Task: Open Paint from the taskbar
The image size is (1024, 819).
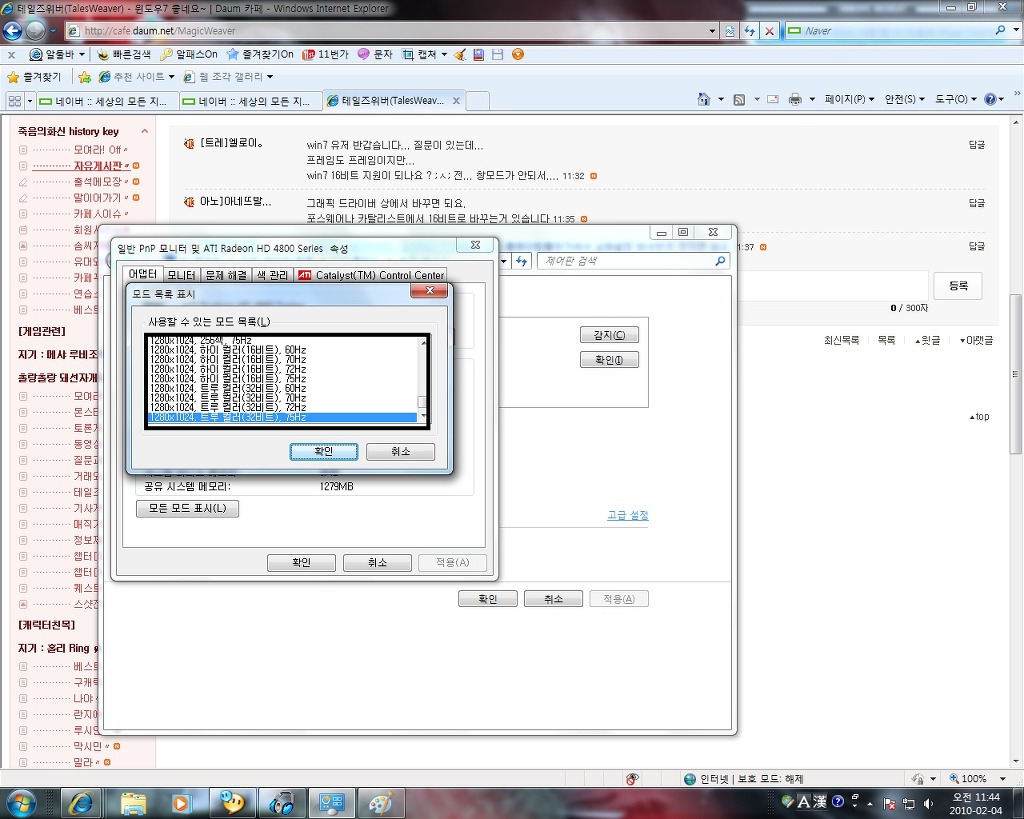Action: tap(379, 803)
